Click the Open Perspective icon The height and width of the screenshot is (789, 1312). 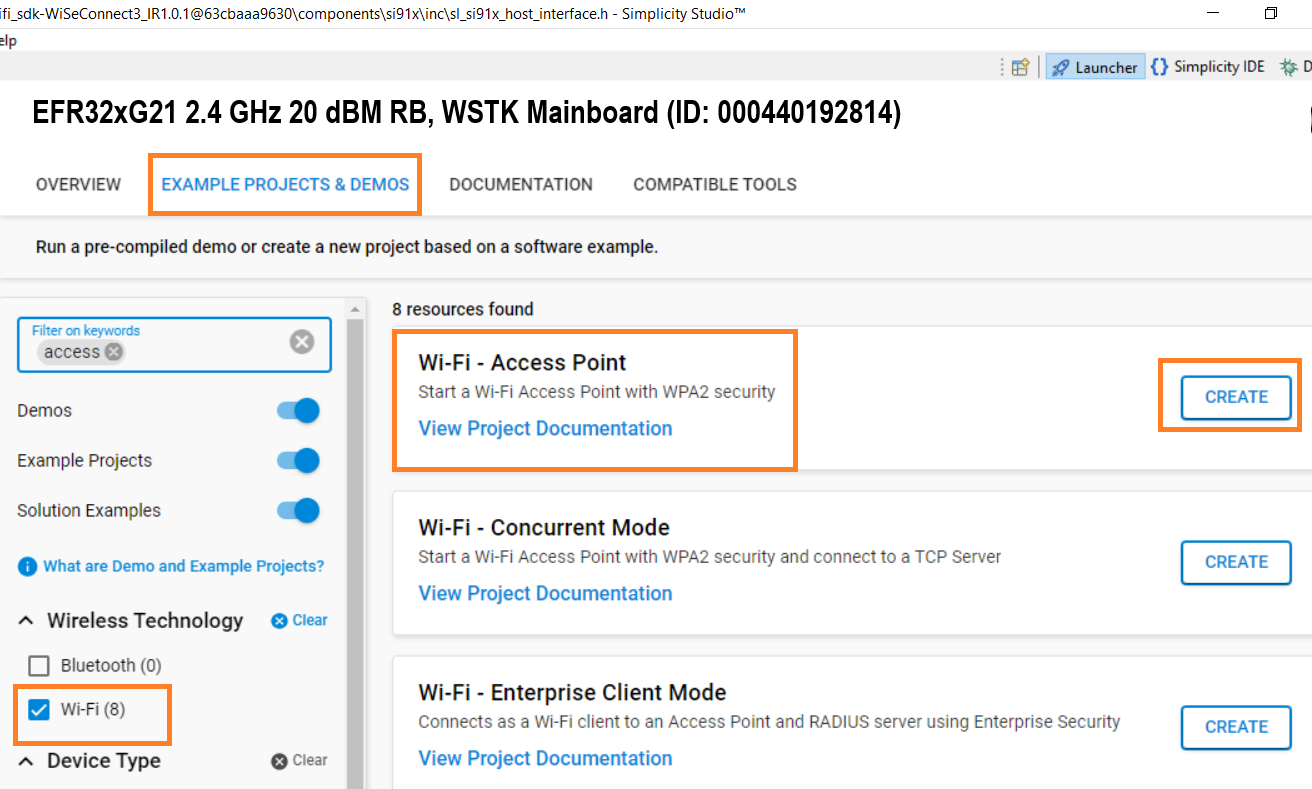1020,67
